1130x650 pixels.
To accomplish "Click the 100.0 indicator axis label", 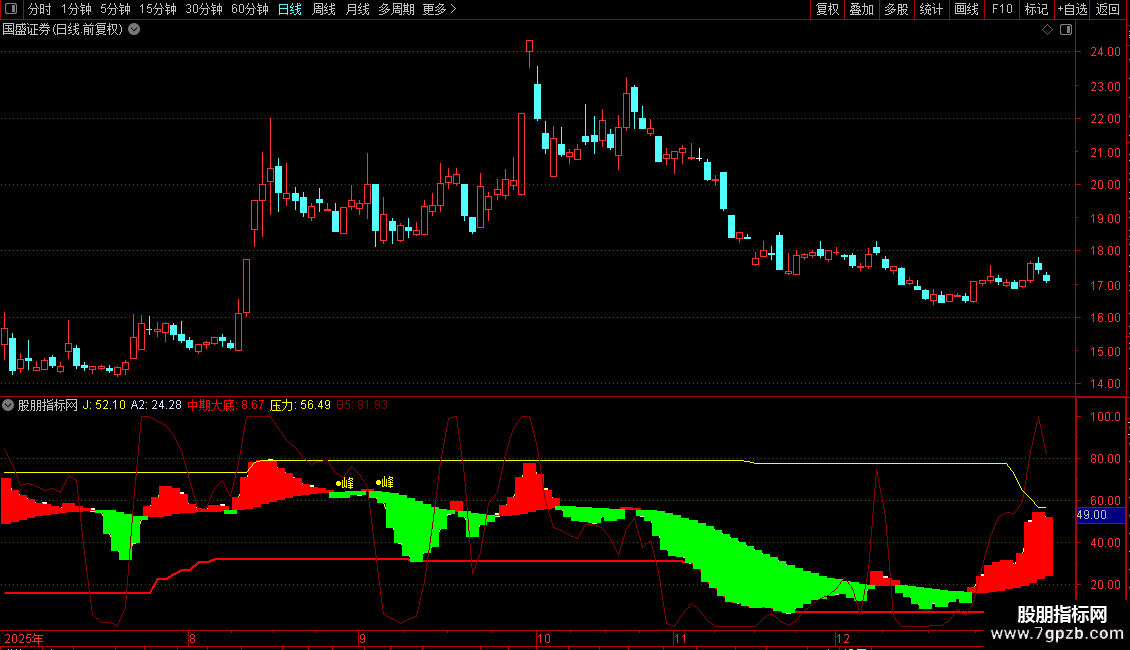I will [1105, 417].
